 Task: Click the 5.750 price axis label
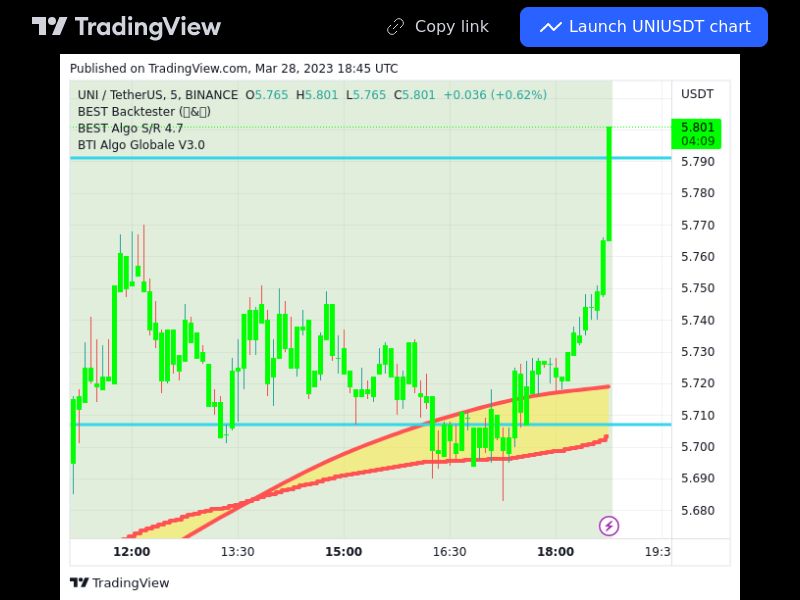[x=697, y=288]
